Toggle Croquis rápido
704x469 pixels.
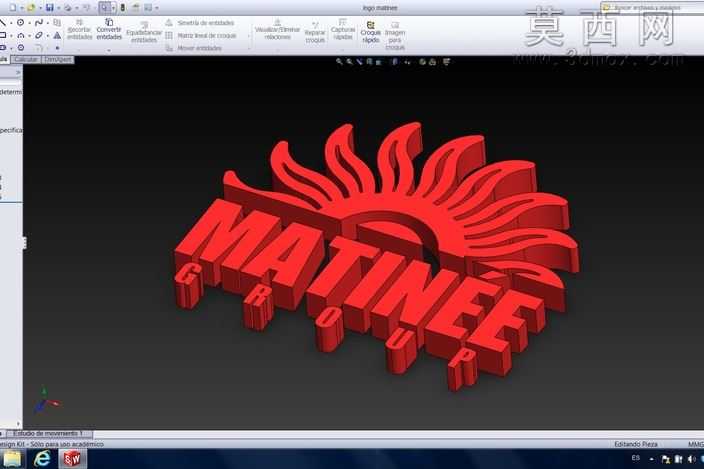pyautogui.click(x=370, y=32)
